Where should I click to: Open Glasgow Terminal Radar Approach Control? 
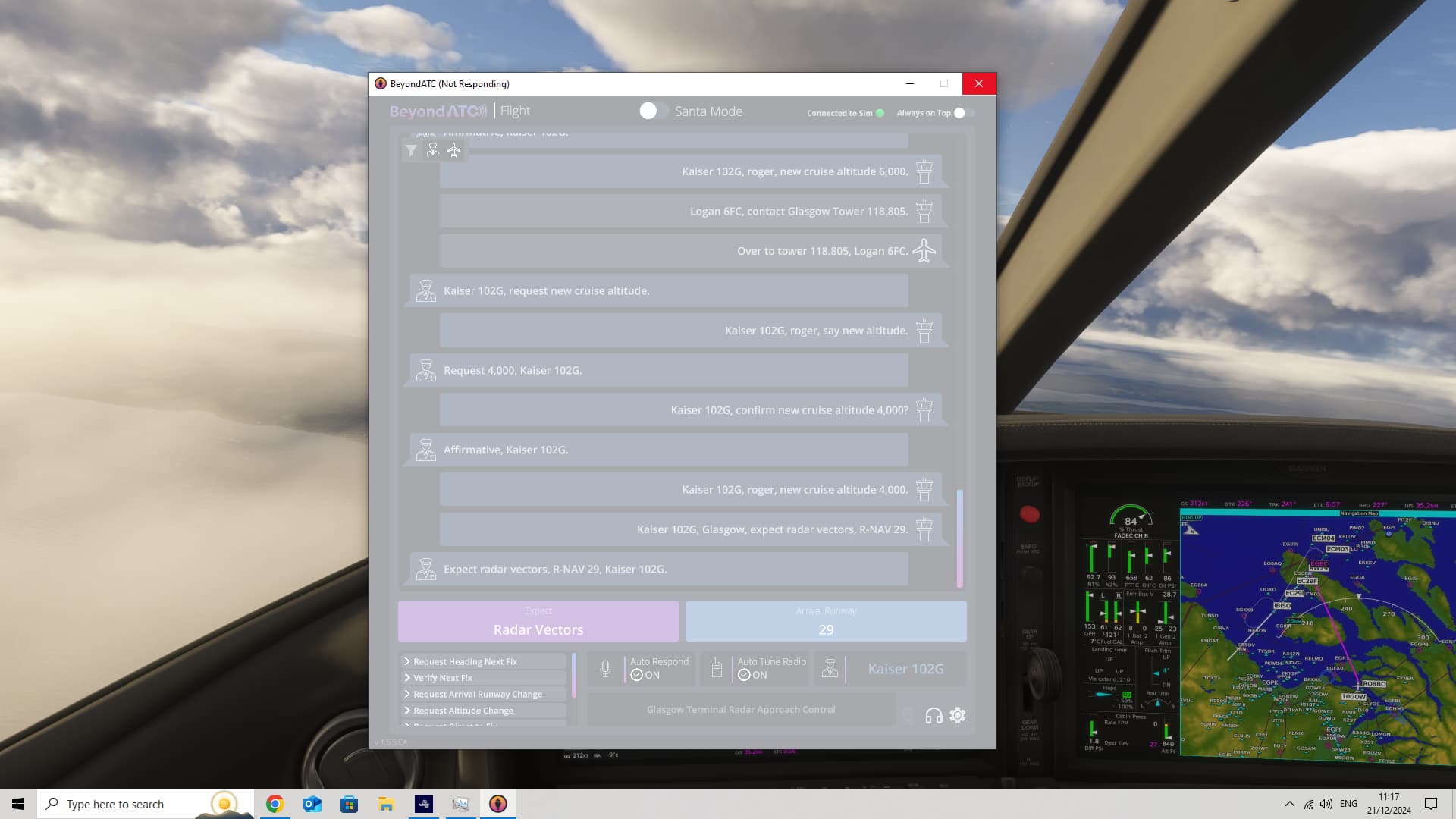[740, 709]
